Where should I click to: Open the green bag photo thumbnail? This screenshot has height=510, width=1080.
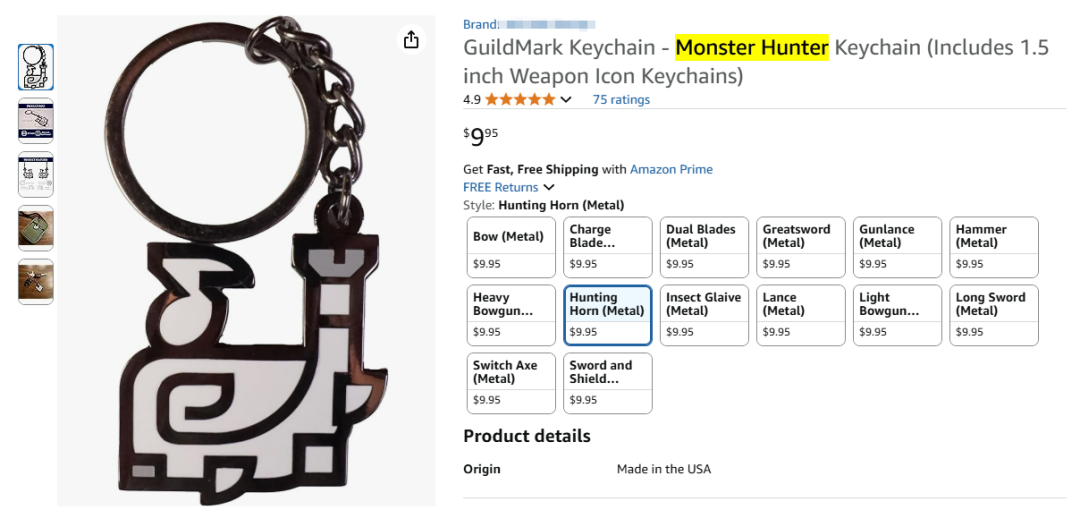[36, 228]
